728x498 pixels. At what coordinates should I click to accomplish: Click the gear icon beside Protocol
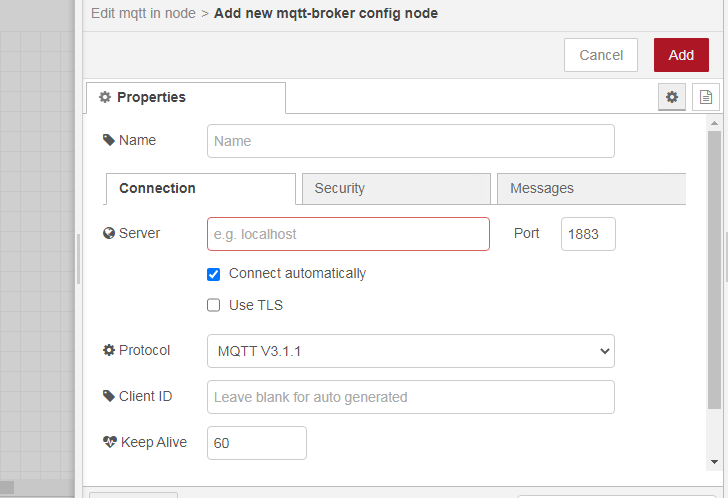[x=109, y=351]
